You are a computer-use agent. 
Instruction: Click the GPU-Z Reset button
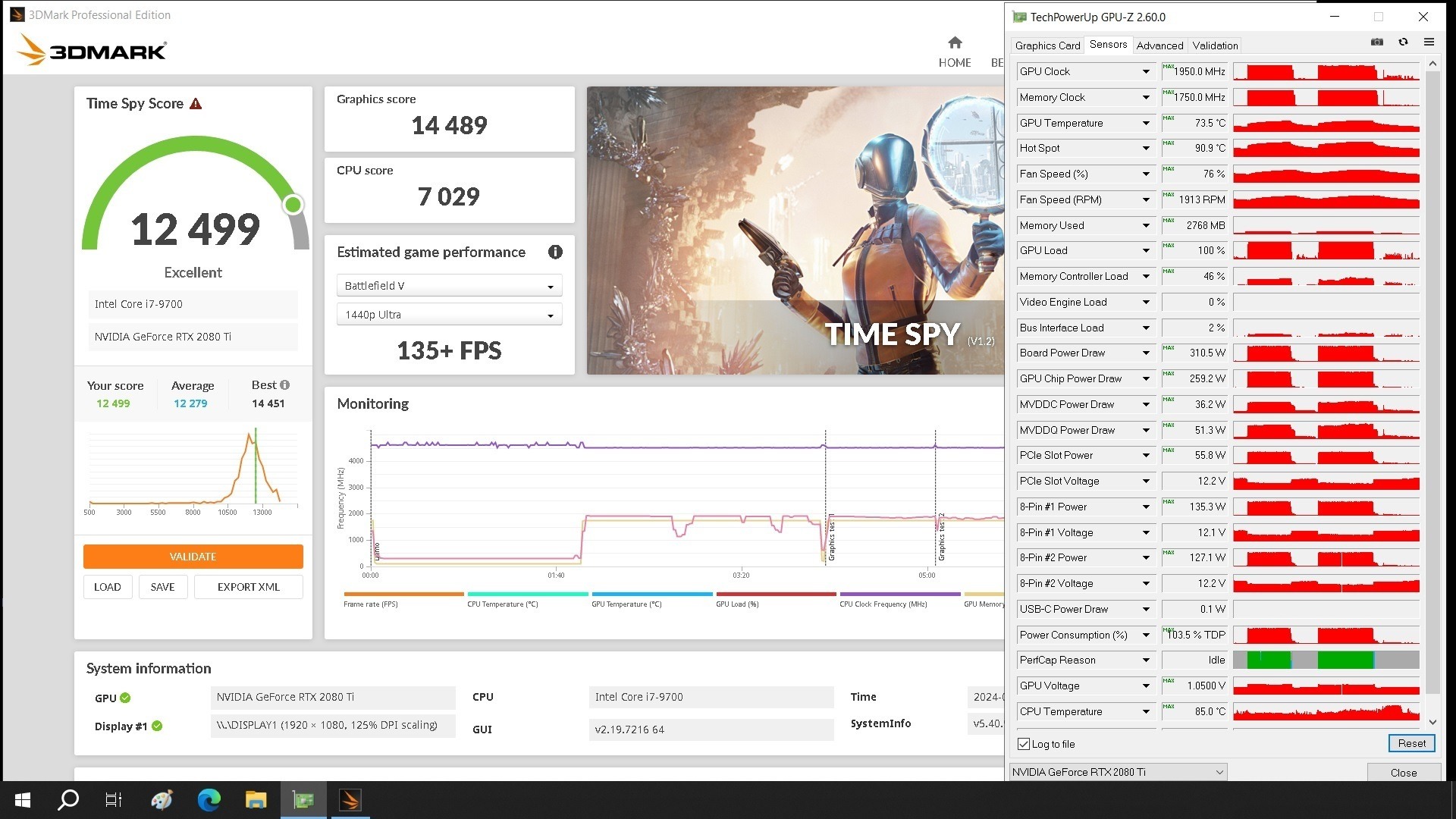1411,743
